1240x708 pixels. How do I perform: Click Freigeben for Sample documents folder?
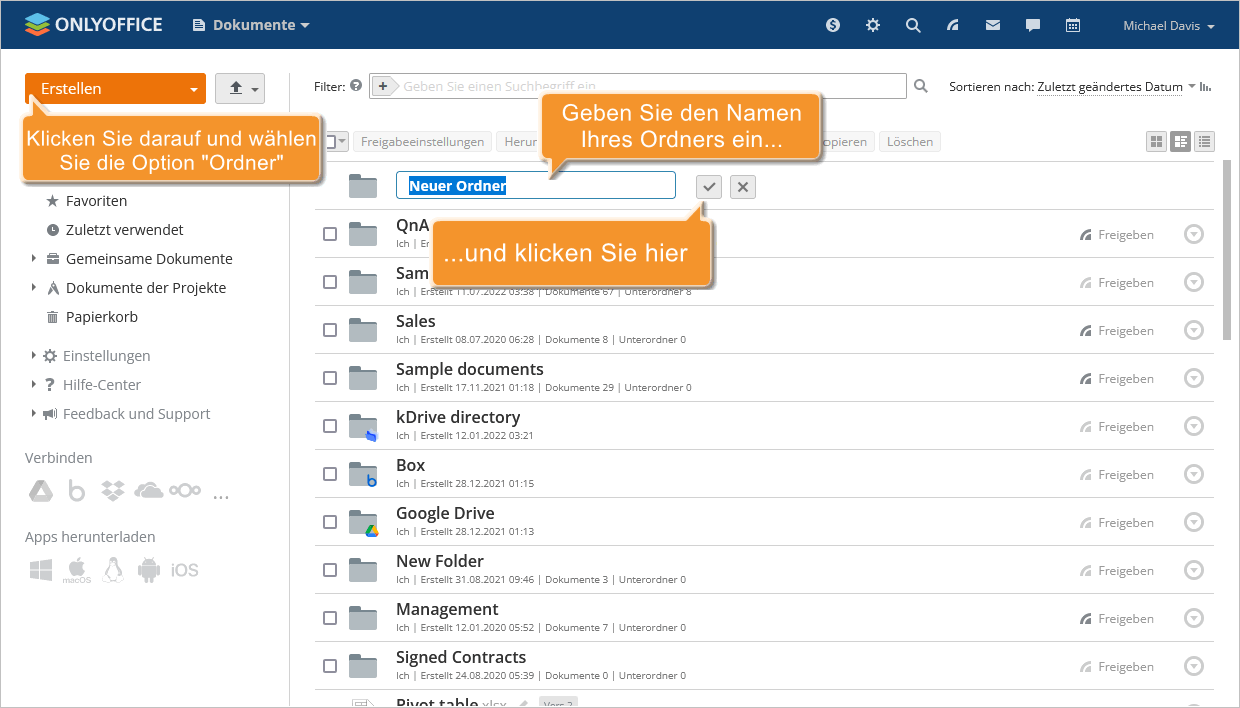click(x=1116, y=379)
